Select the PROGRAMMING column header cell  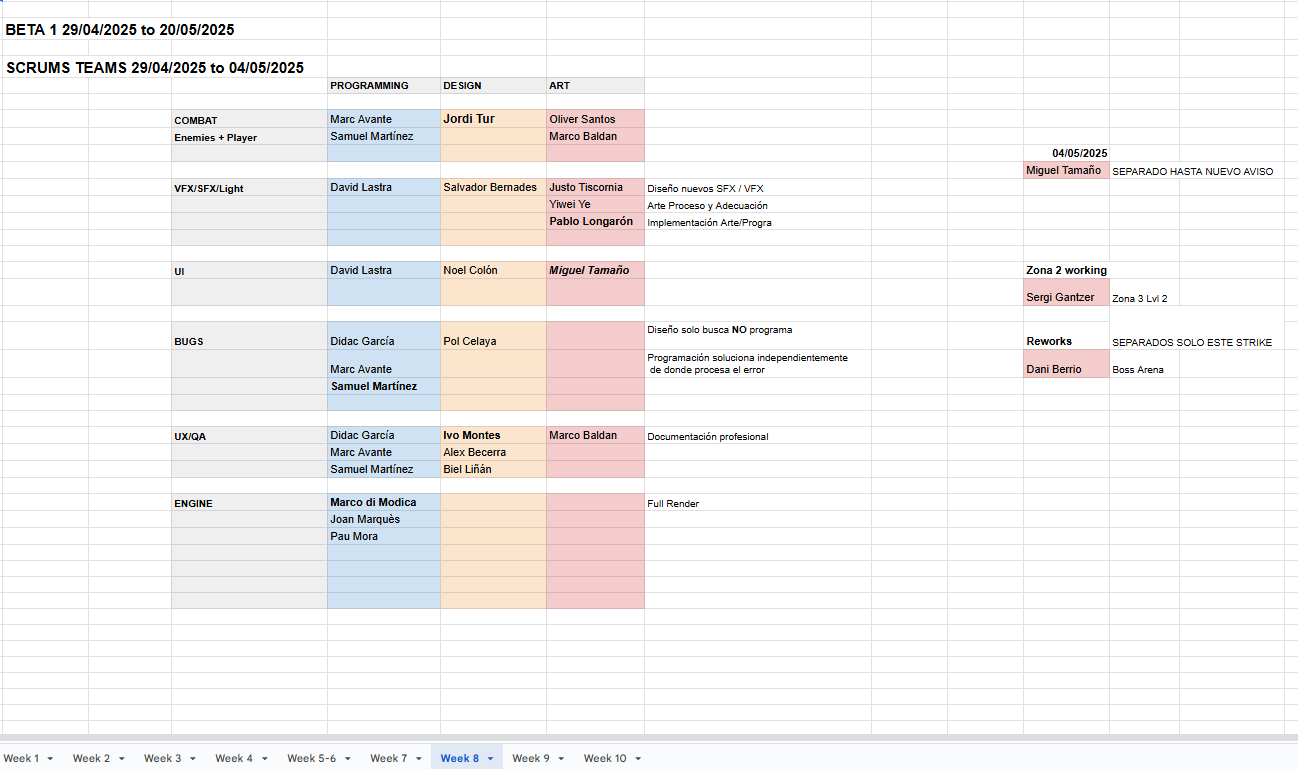(383, 86)
